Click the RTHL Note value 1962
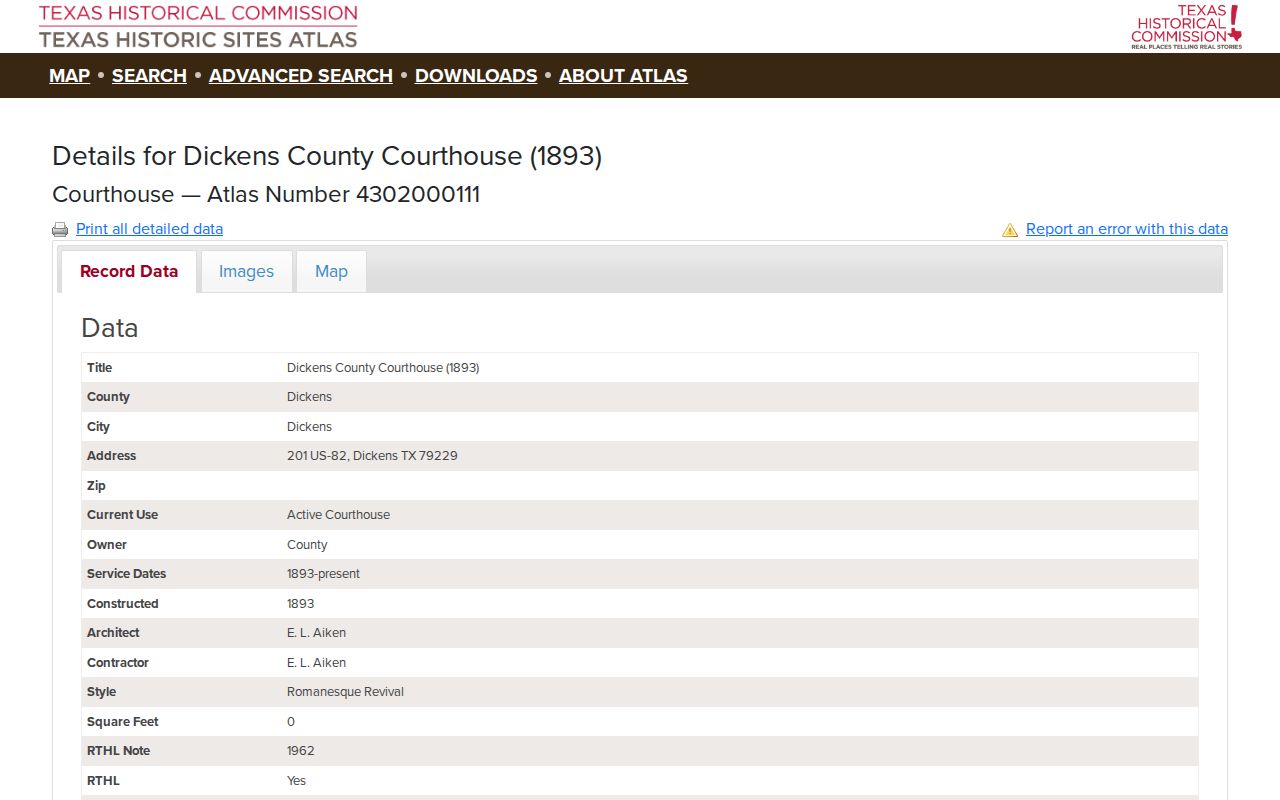This screenshot has width=1280, height=800. (300, 751)
